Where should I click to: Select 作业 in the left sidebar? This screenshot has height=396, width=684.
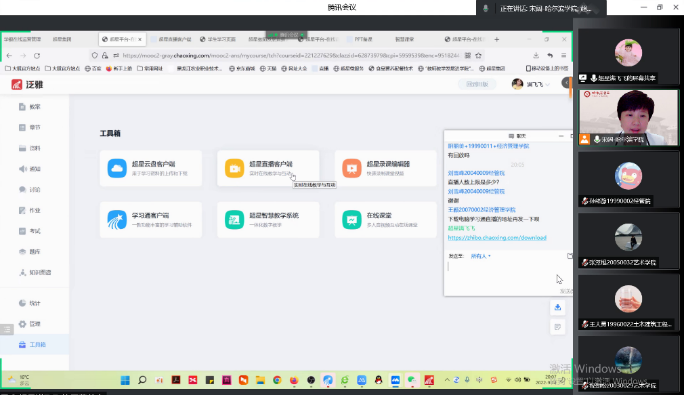click(x=34, y=210)
